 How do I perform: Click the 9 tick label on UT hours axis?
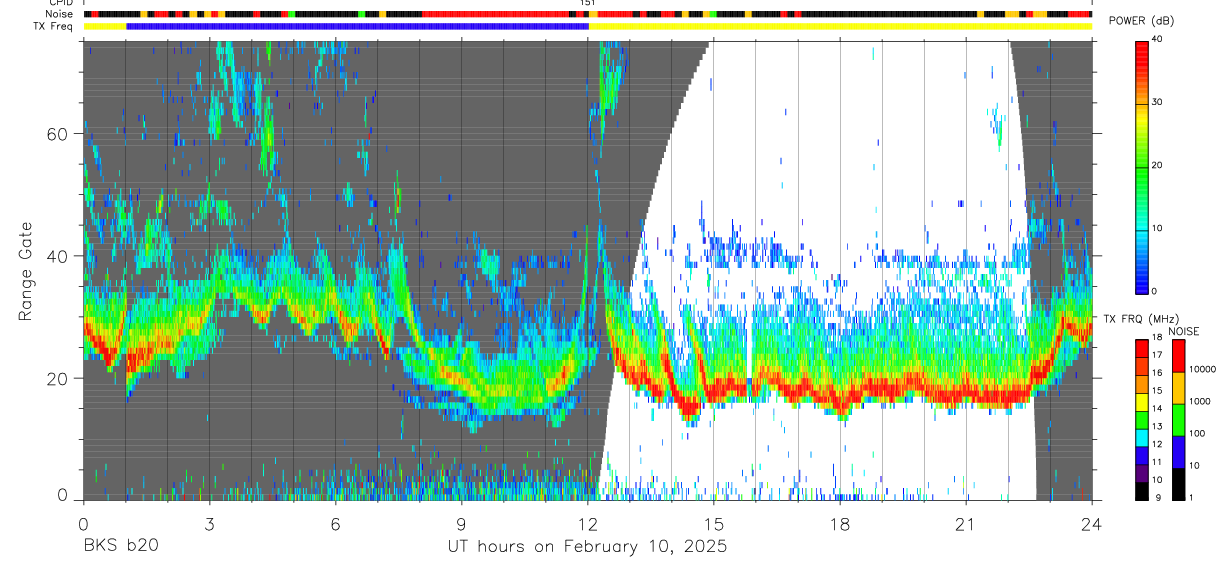(461, 523)
